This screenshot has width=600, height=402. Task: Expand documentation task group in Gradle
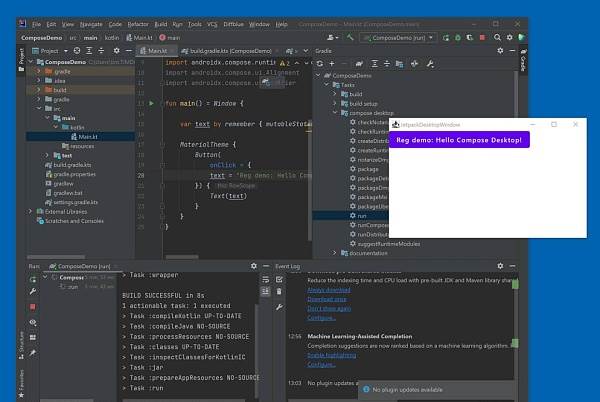tap(335, 253)
